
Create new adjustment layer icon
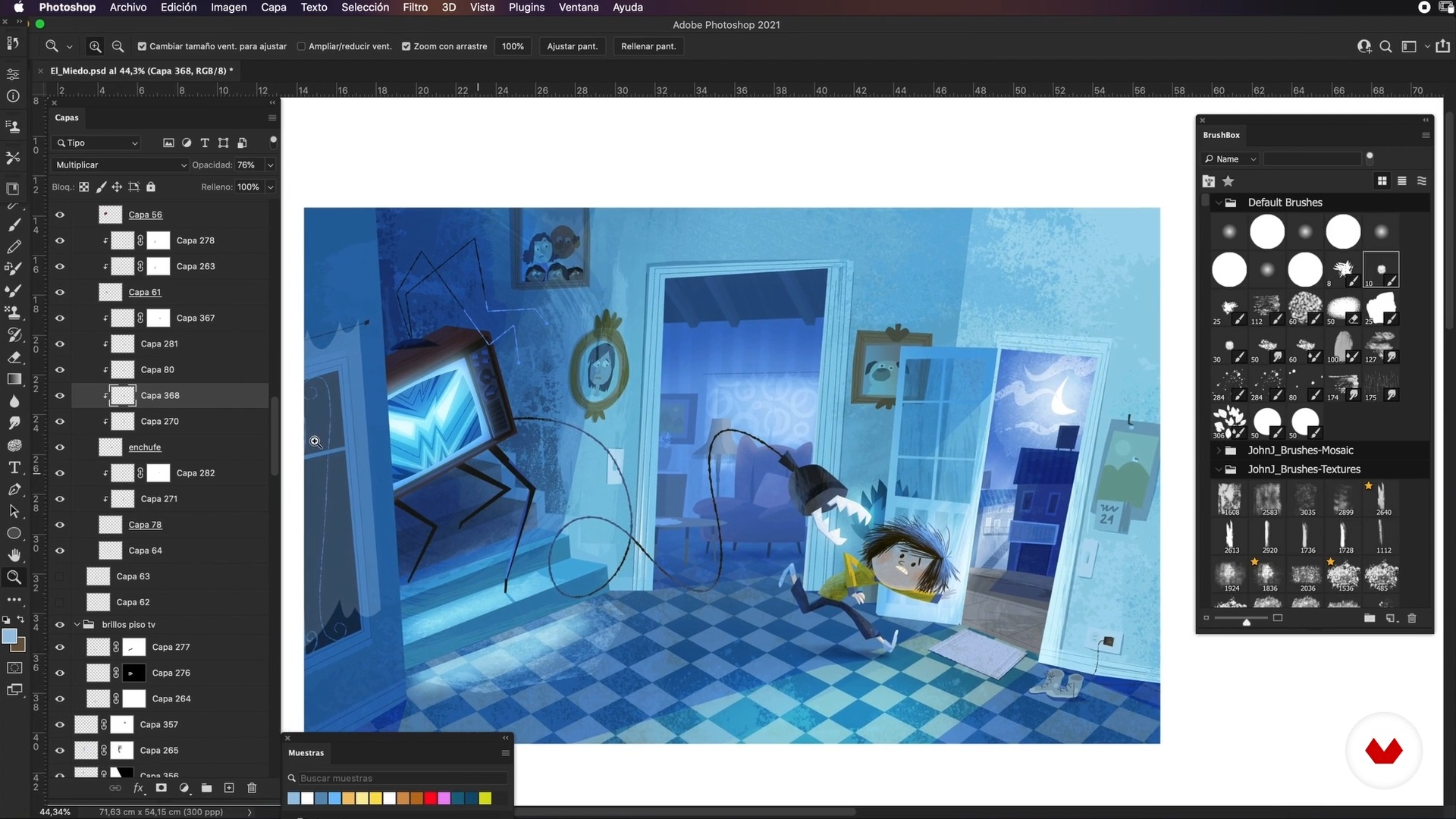184,788
